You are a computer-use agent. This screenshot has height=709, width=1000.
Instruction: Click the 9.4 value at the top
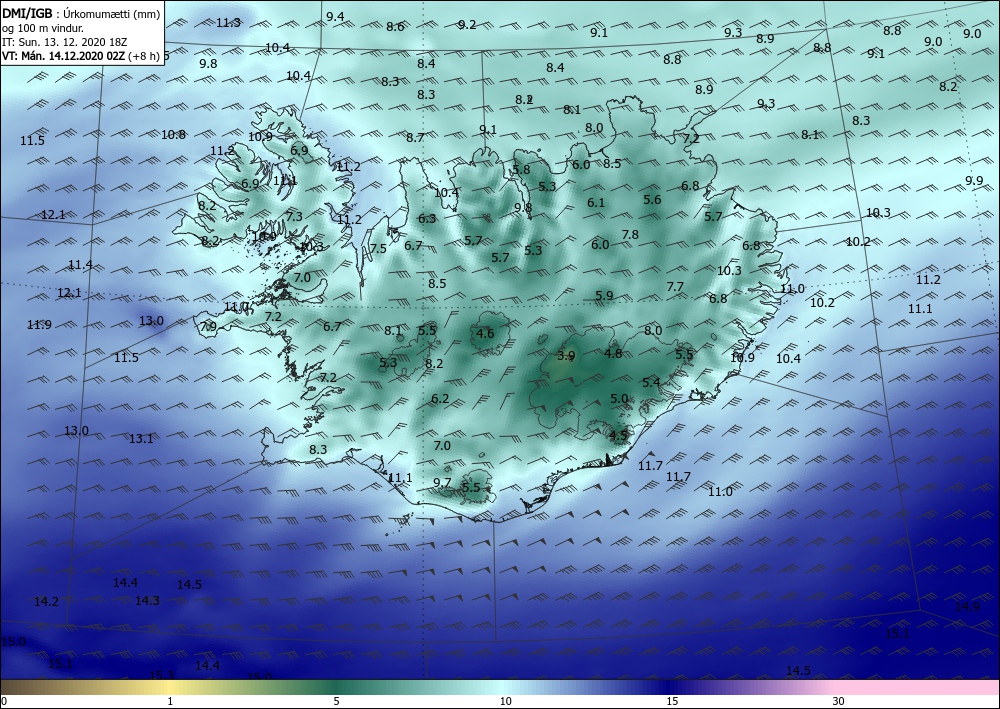335,17
